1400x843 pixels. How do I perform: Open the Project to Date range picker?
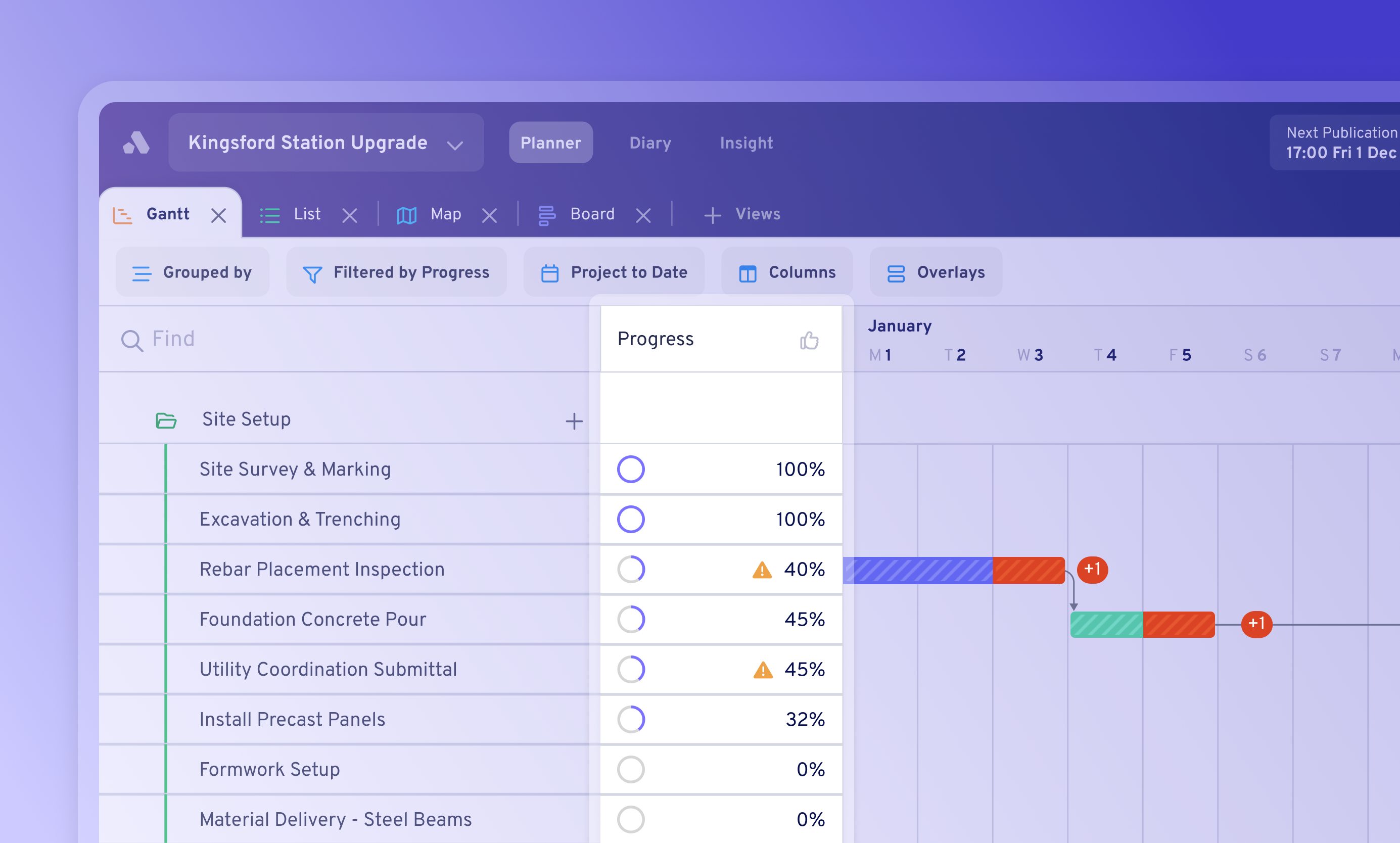[614, 272]
